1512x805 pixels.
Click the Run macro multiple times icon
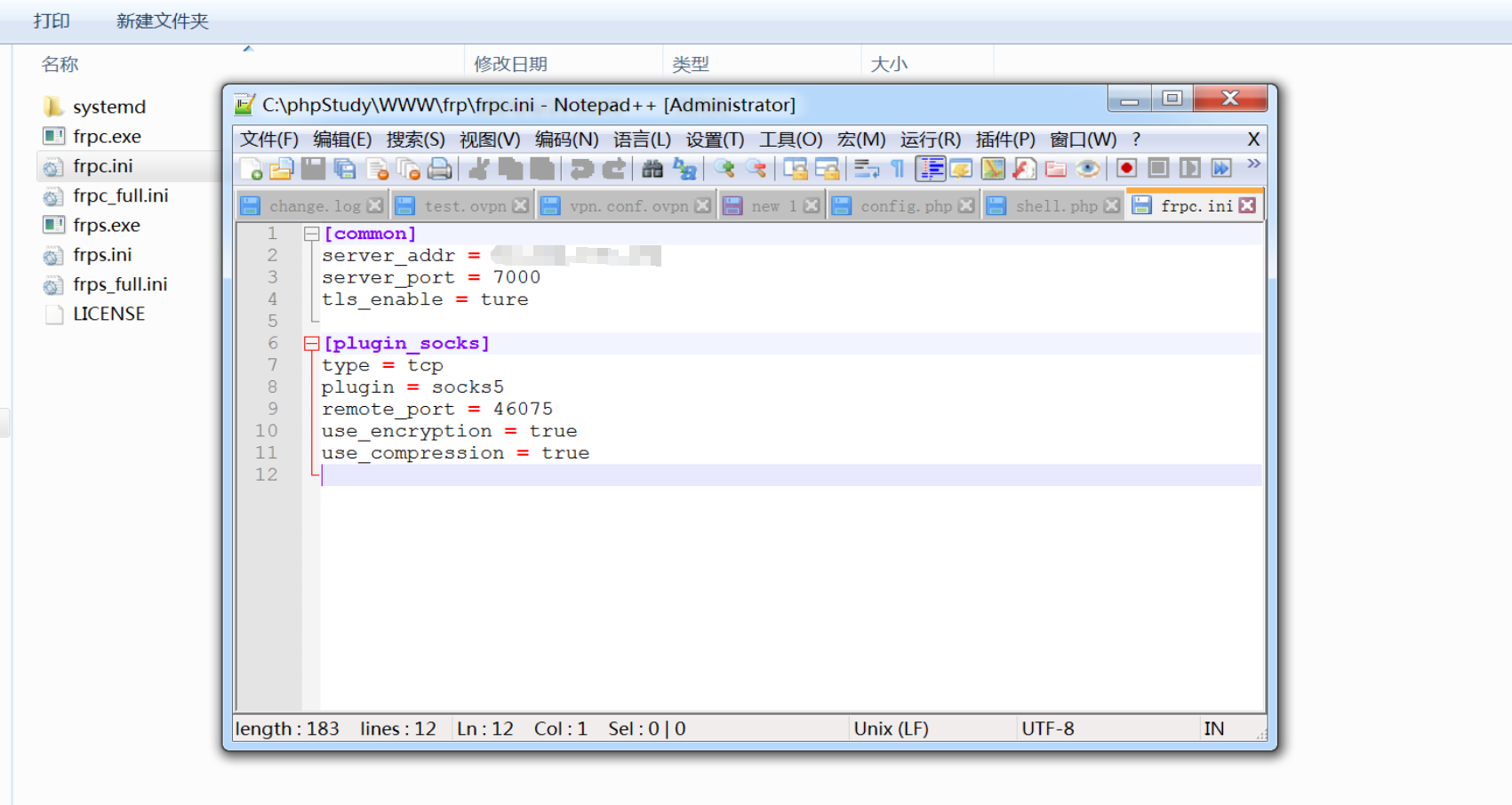tap(1221, 169)
